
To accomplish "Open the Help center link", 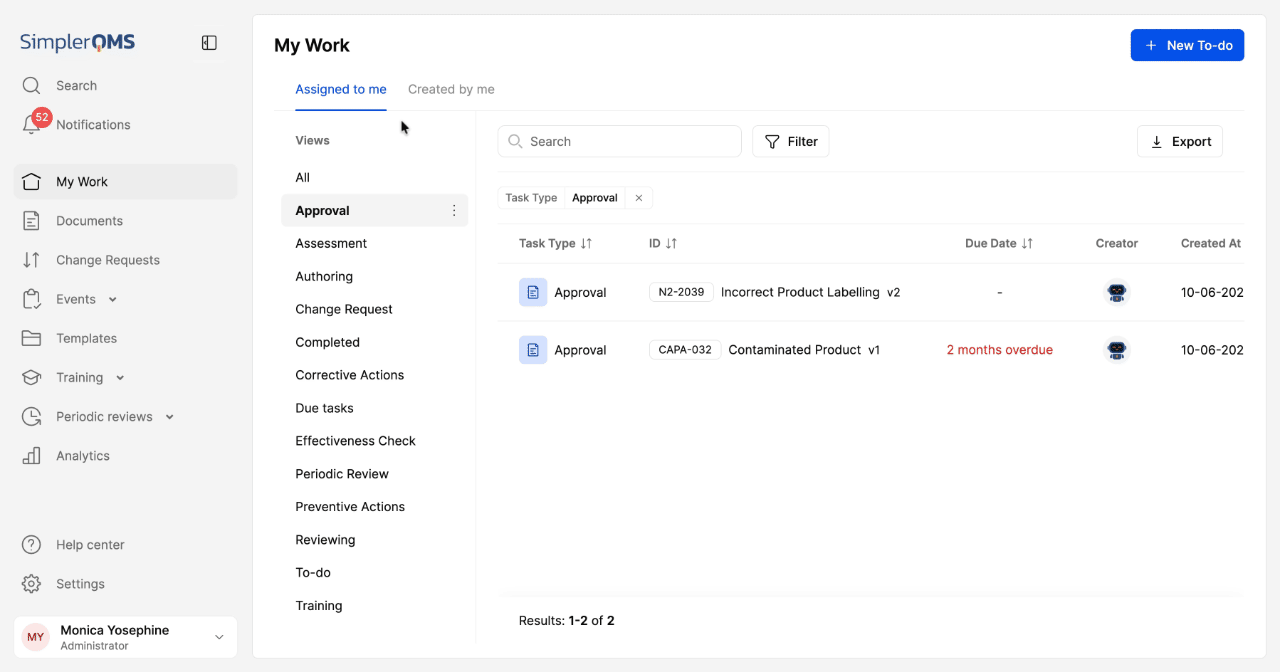I will (x=90, y=545).
